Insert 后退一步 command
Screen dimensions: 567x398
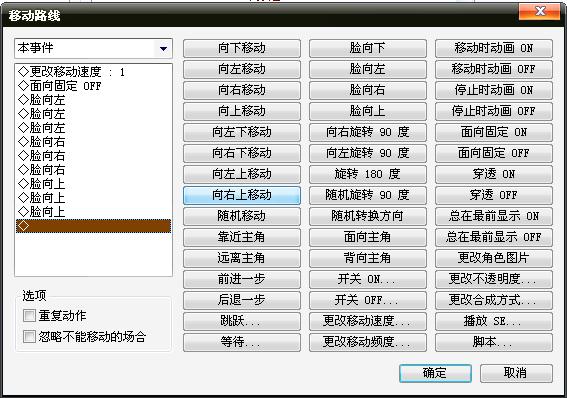pos(242,300)
